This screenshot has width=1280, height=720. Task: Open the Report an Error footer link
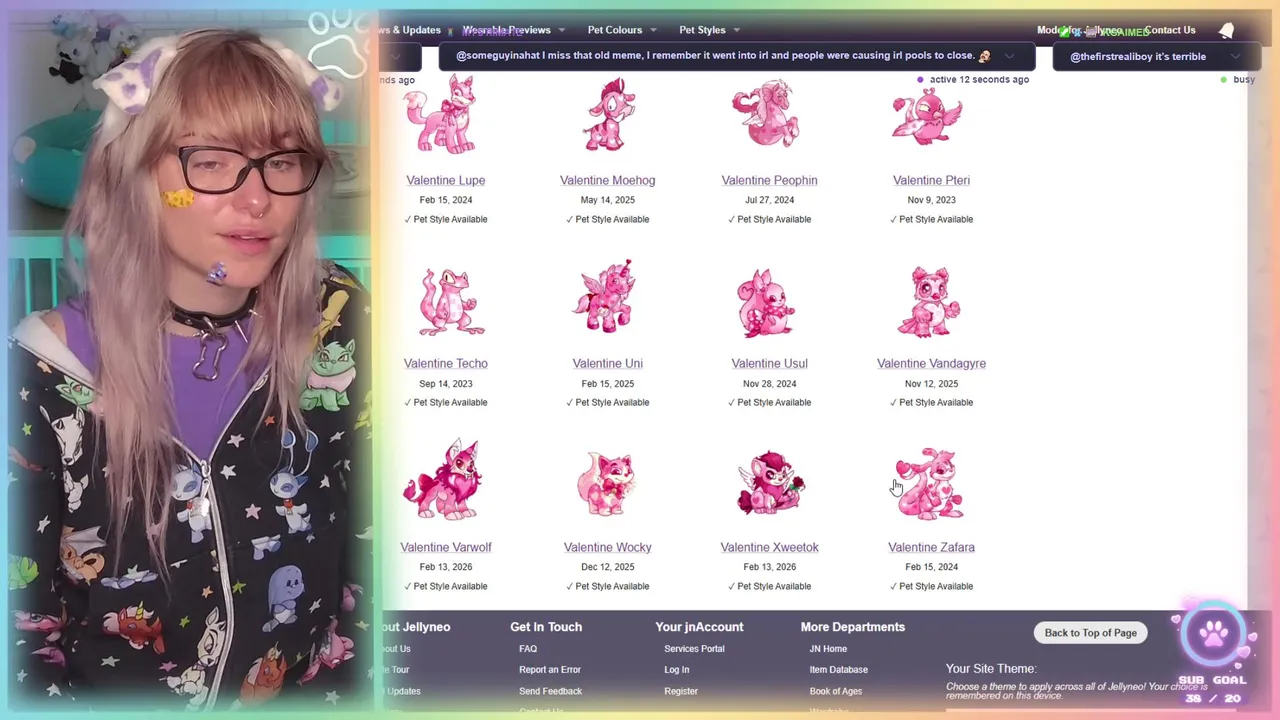click(x=550, y=670)
